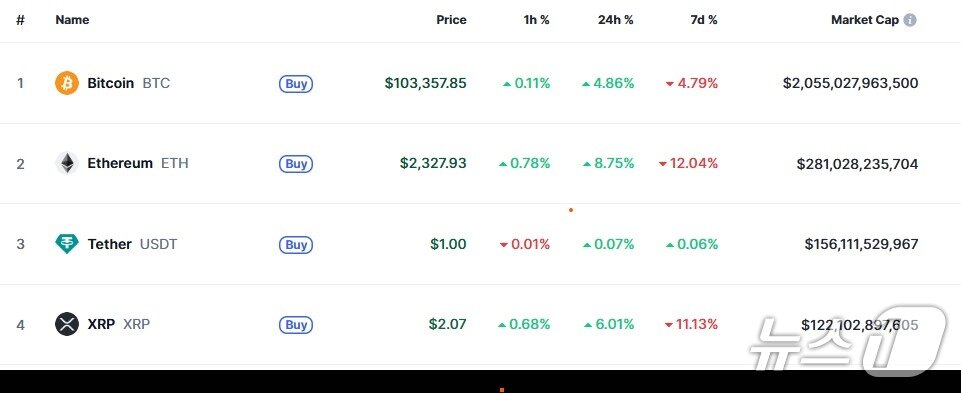Click the XRP black logo icon

point(67,324)
